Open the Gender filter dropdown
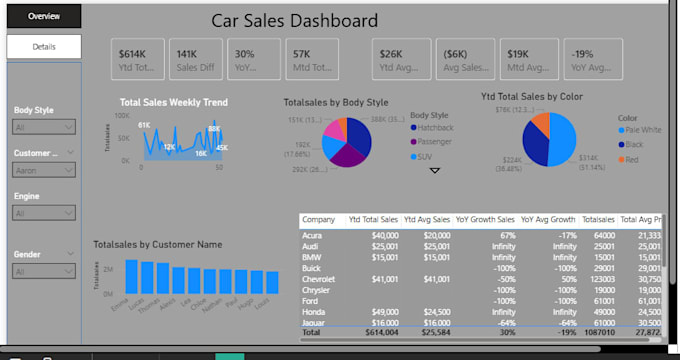680x360 pixels. click(44, 271)
